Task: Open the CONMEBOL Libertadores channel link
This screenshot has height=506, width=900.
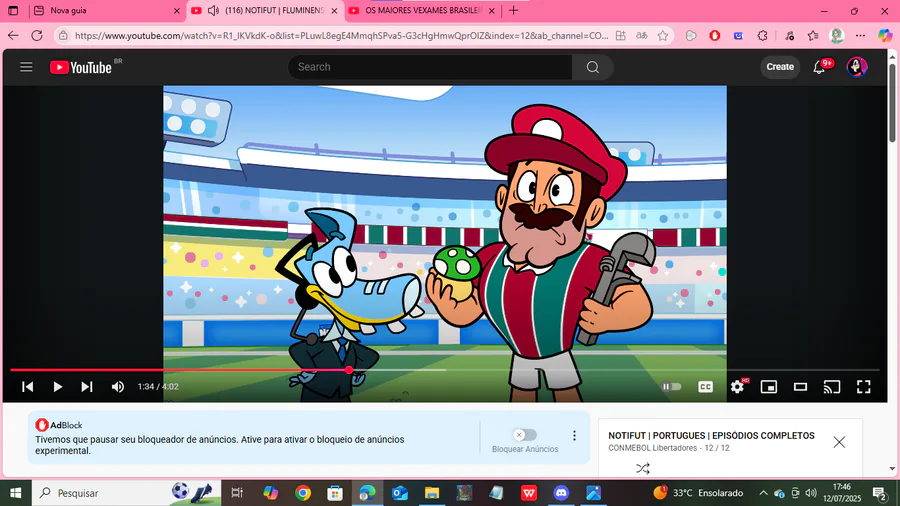Action: click(653, 448)
